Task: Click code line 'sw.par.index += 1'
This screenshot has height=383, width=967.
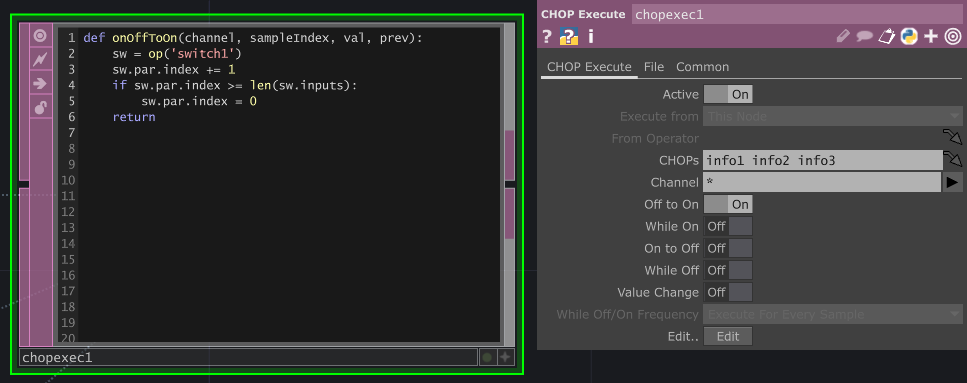Action: pyautogui.click(x=173, y=69)
